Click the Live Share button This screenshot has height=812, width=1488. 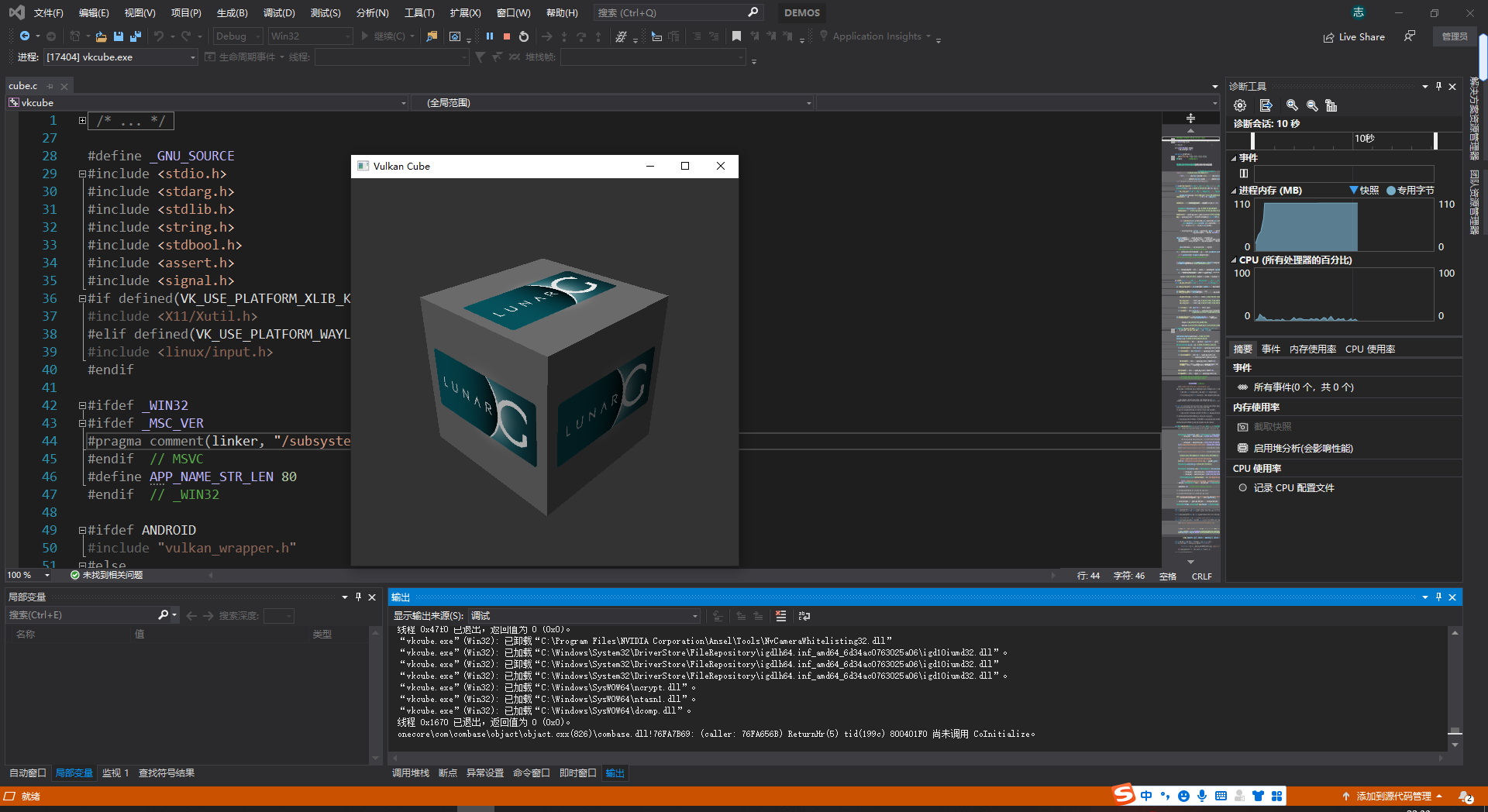pyautogui.click(x=1354, y=36)
